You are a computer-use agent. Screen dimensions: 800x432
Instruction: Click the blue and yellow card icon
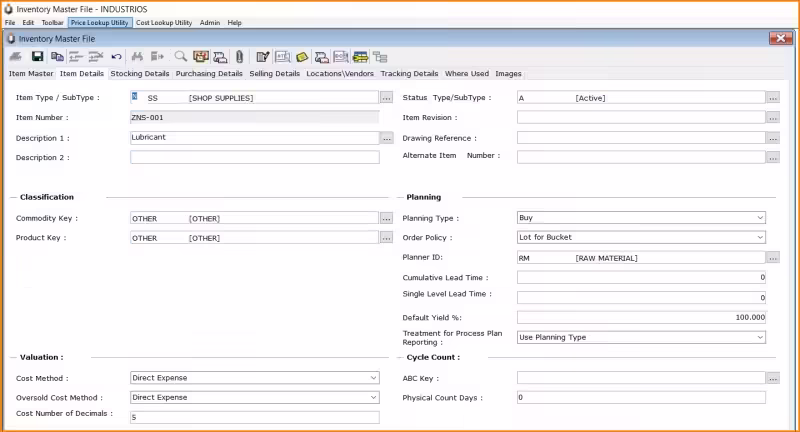tap(360, 57)
